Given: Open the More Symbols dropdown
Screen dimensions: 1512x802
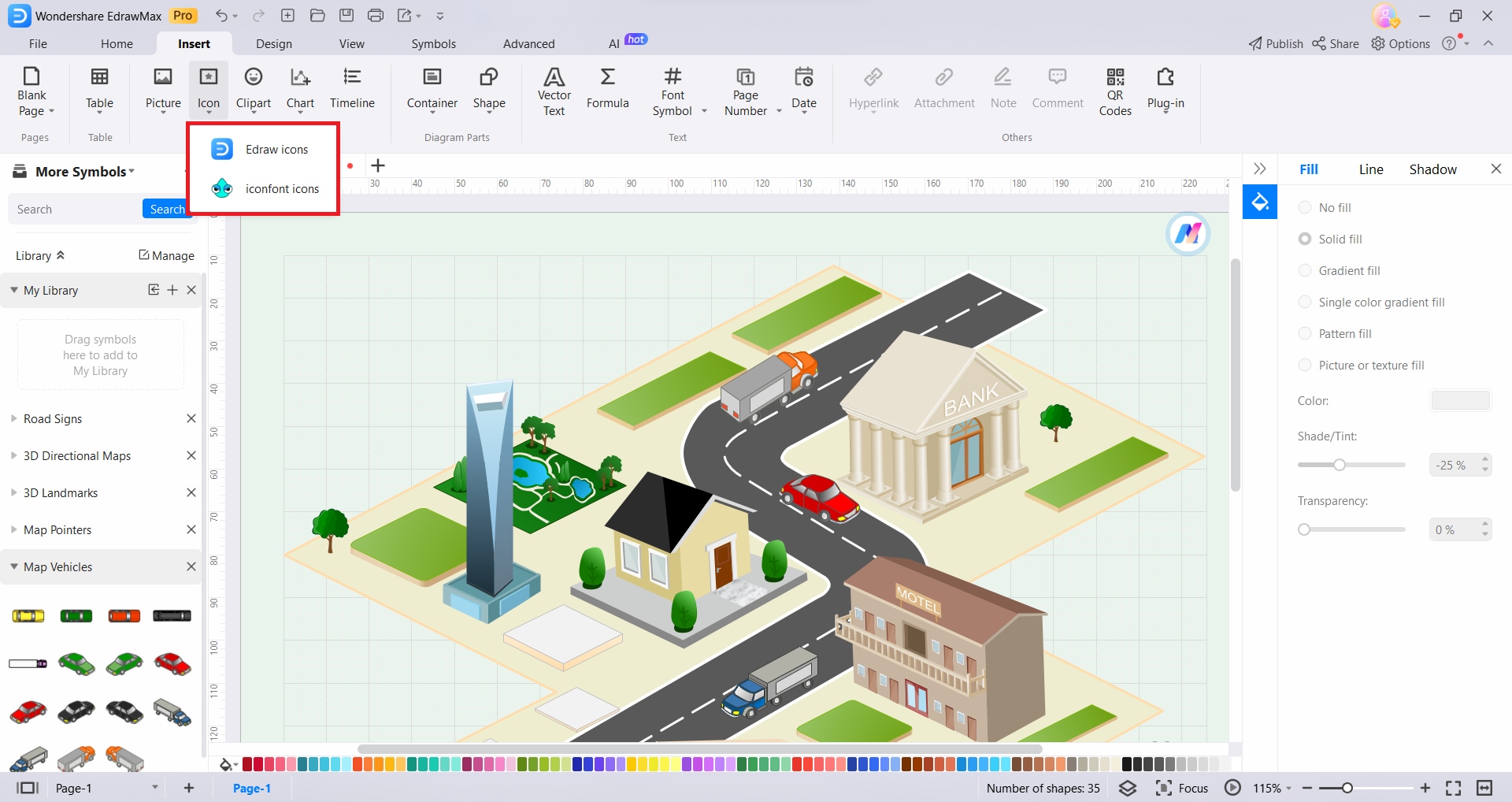Looking at the screenshot, I should pos(85,171).
